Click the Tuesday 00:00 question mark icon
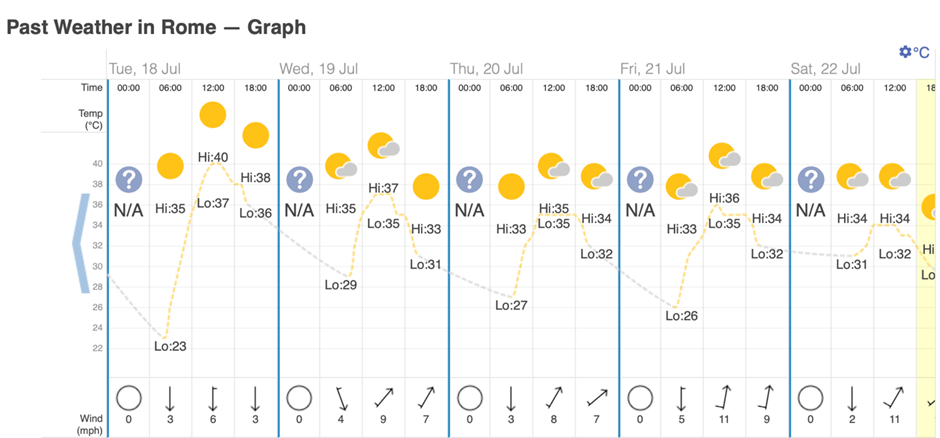The height and width of the screenshot is (438, 940). [128, 180]
